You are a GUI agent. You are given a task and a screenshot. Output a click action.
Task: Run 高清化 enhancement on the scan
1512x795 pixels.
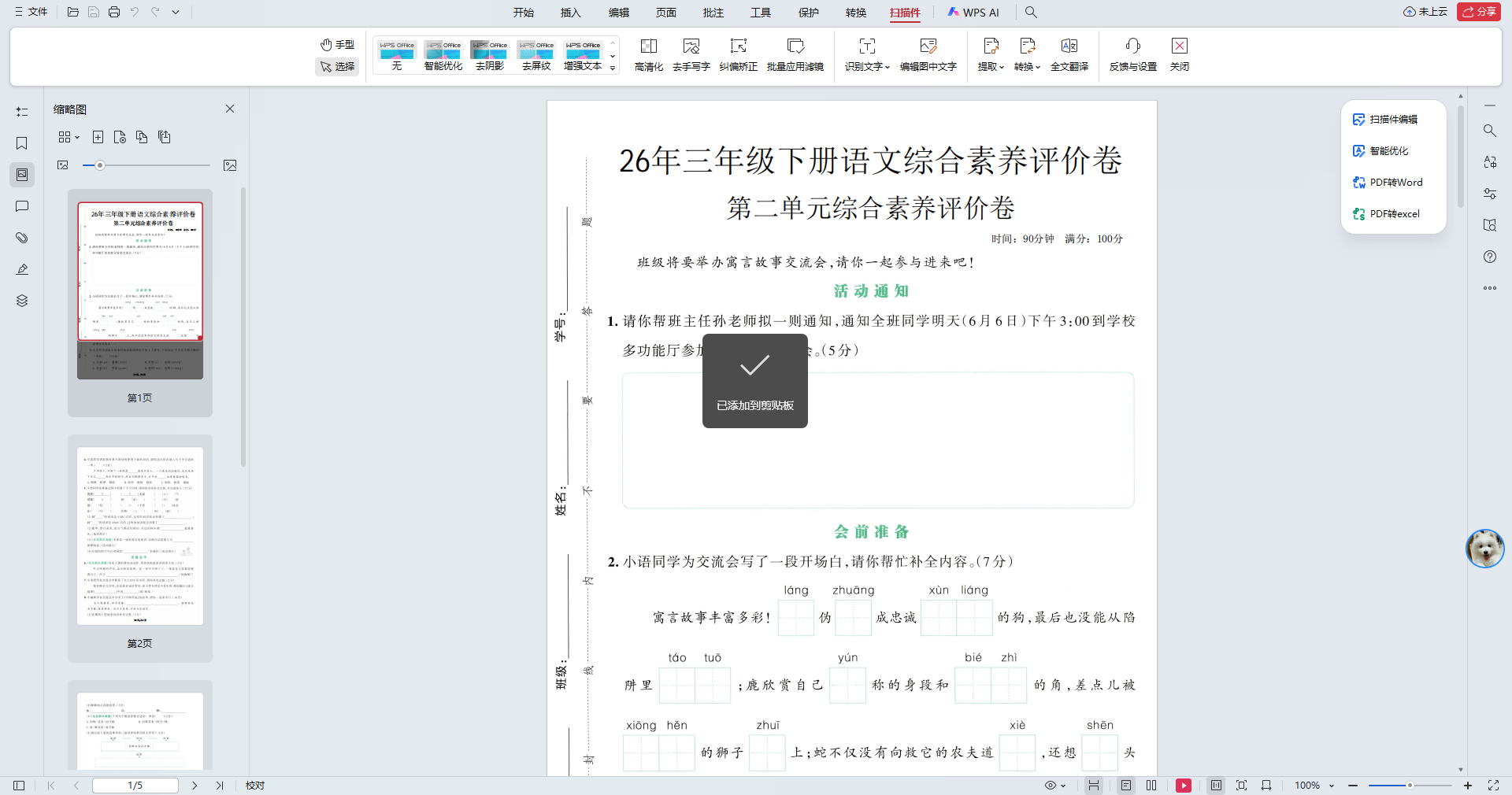point(648,55)
